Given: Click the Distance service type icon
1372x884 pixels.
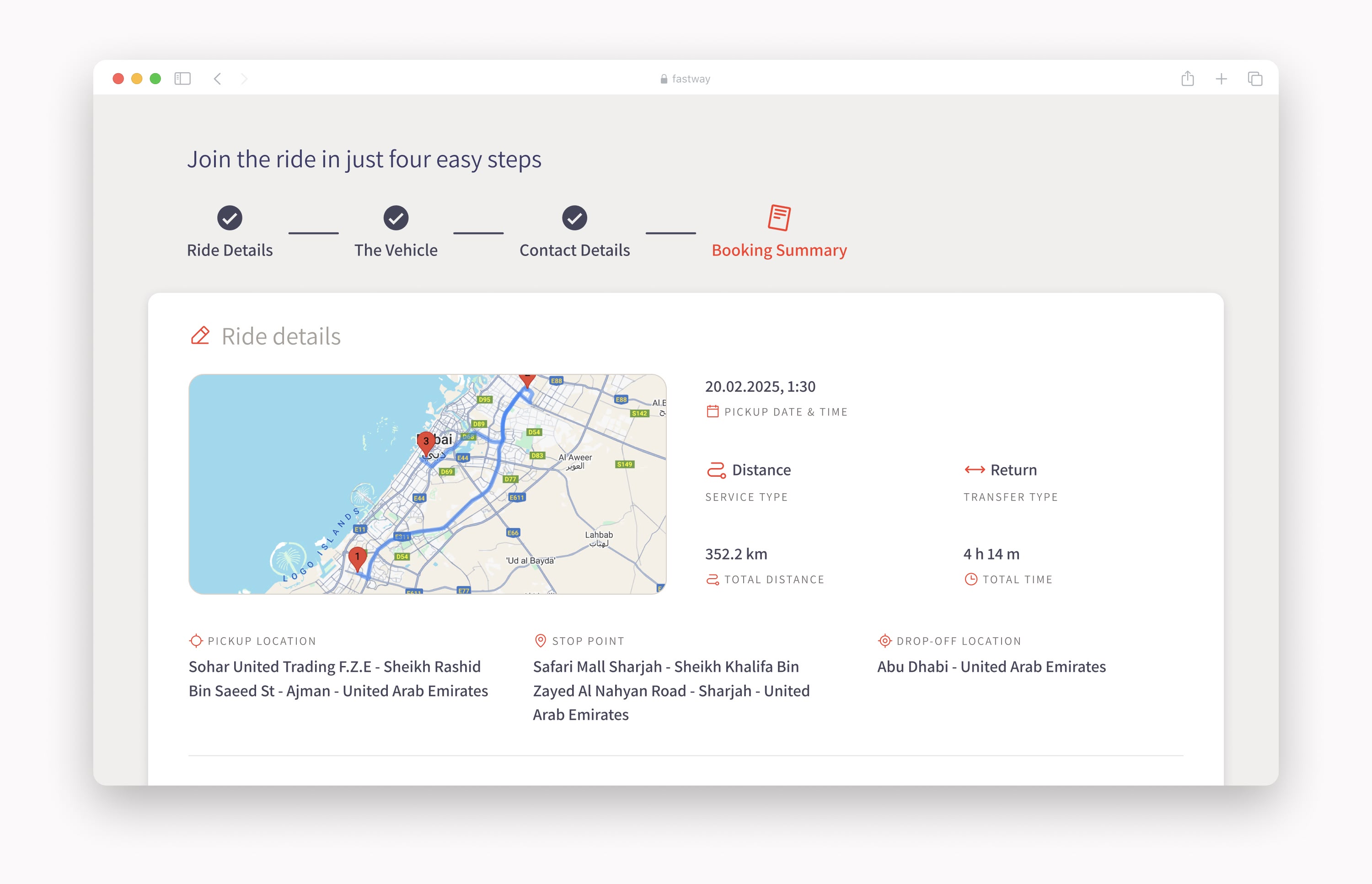Looking at the screenshot, I should (x=716, y=470).
